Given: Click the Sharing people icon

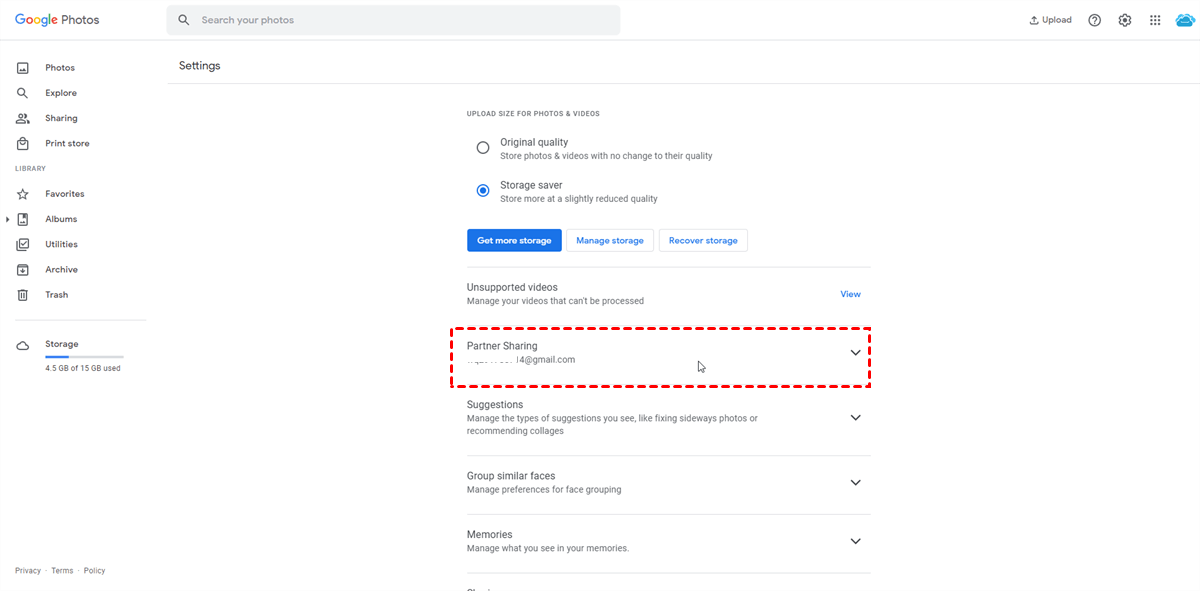Looking at the screenshot, I should click(x=23, y=118).
